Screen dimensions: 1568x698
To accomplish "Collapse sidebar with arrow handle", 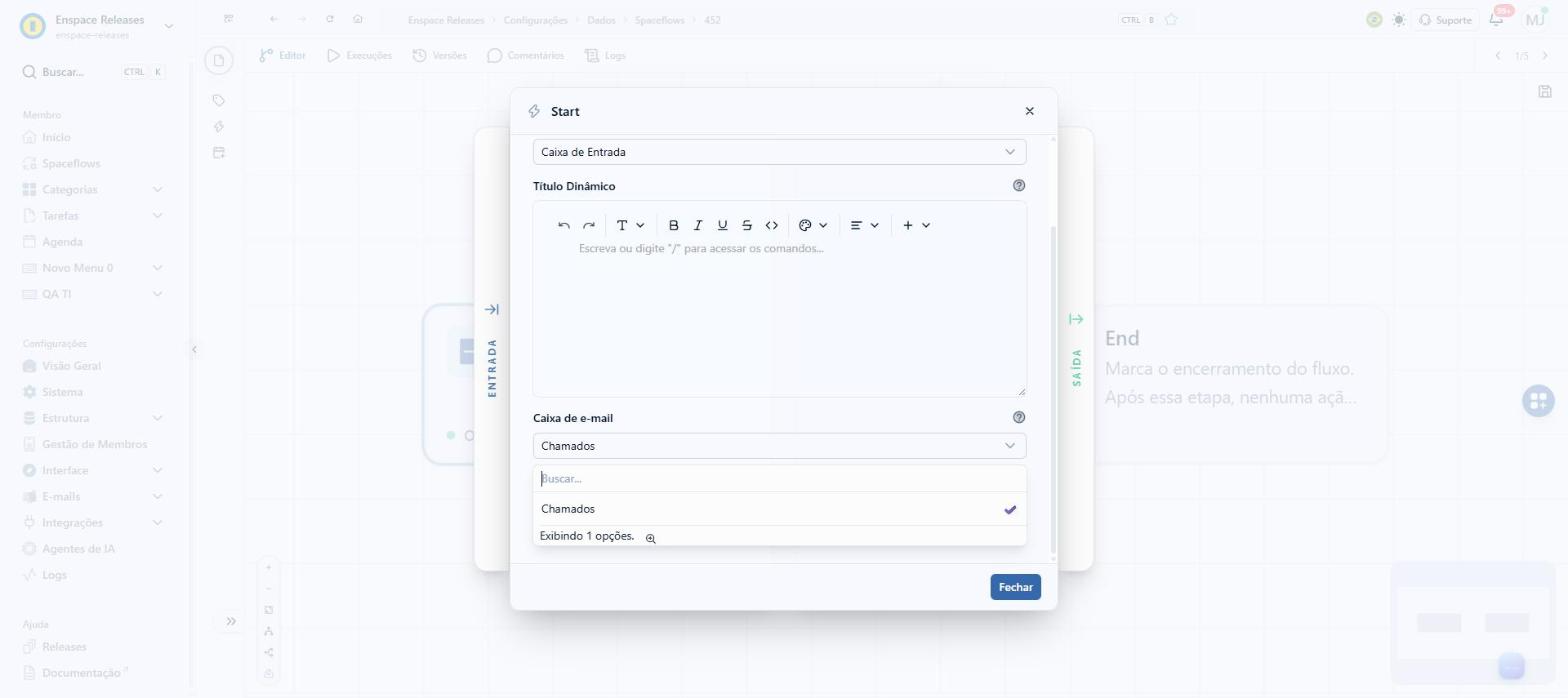I will point(194,349).
